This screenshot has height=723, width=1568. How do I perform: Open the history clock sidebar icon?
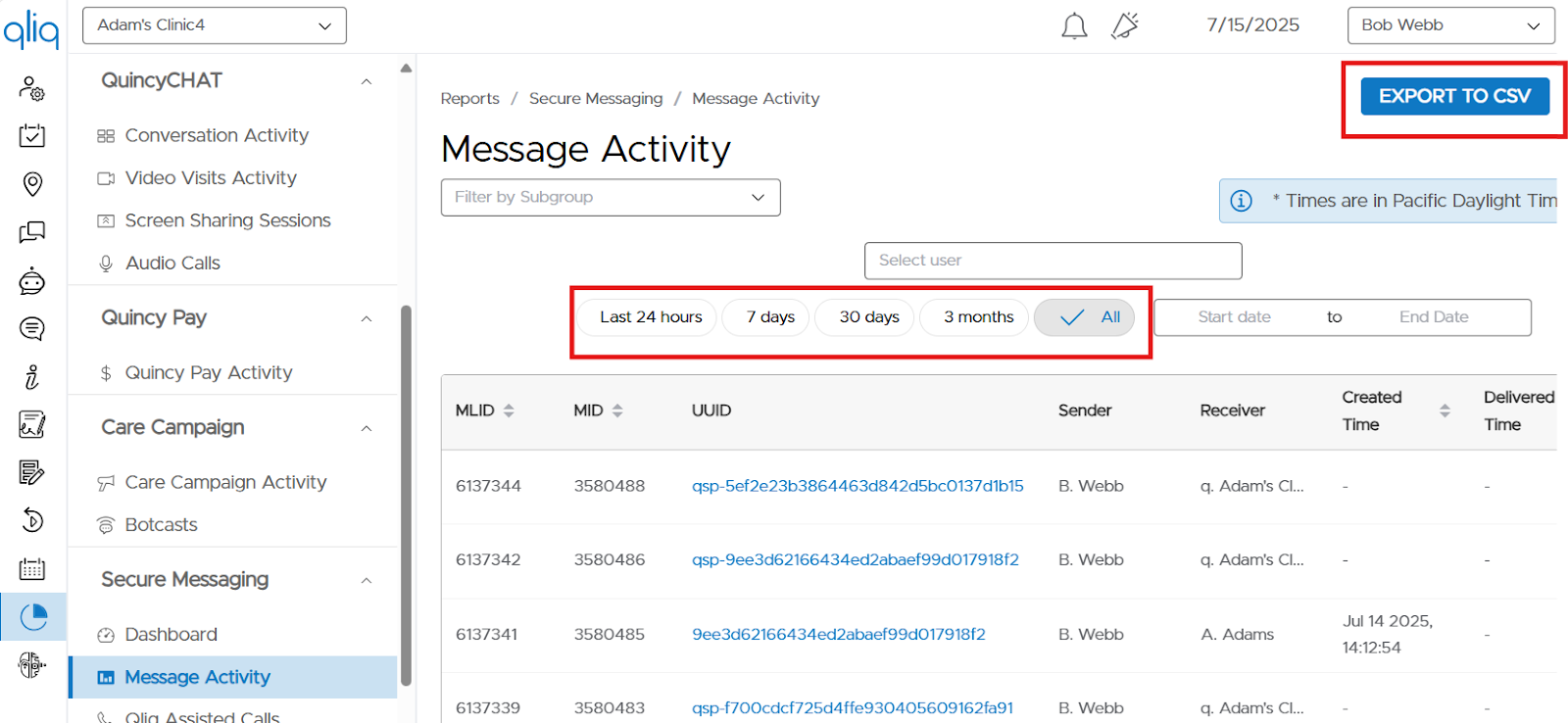point(32,520)
